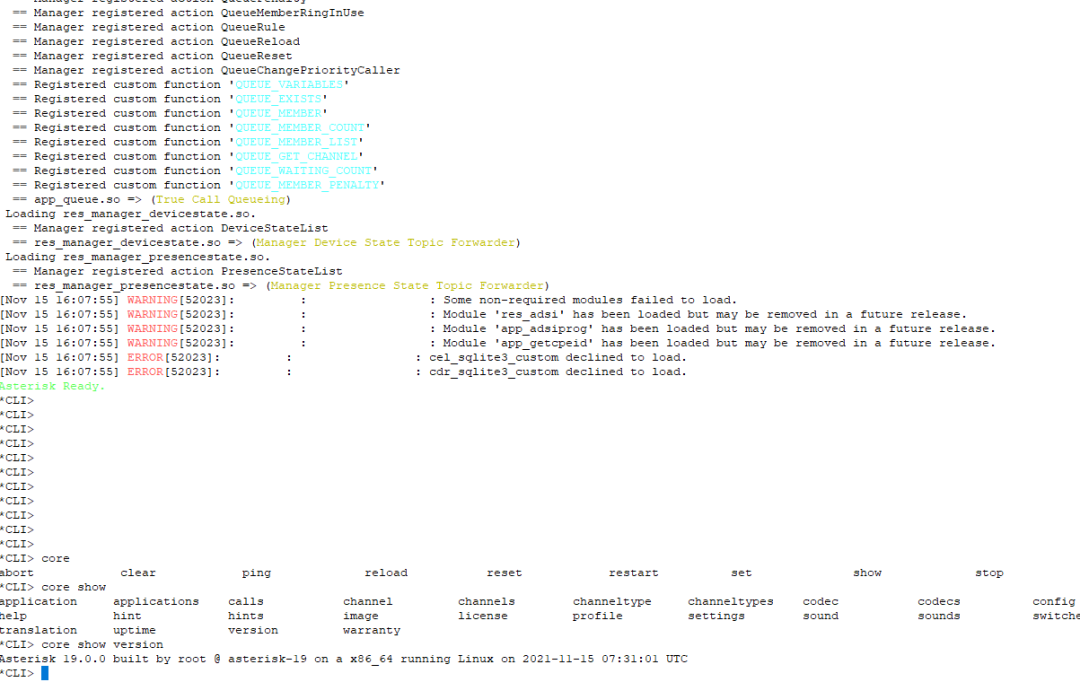Click 'Manager registered action QueueMemberRingInUse' line
The image size is (1080, 682).
coord(188,13)
